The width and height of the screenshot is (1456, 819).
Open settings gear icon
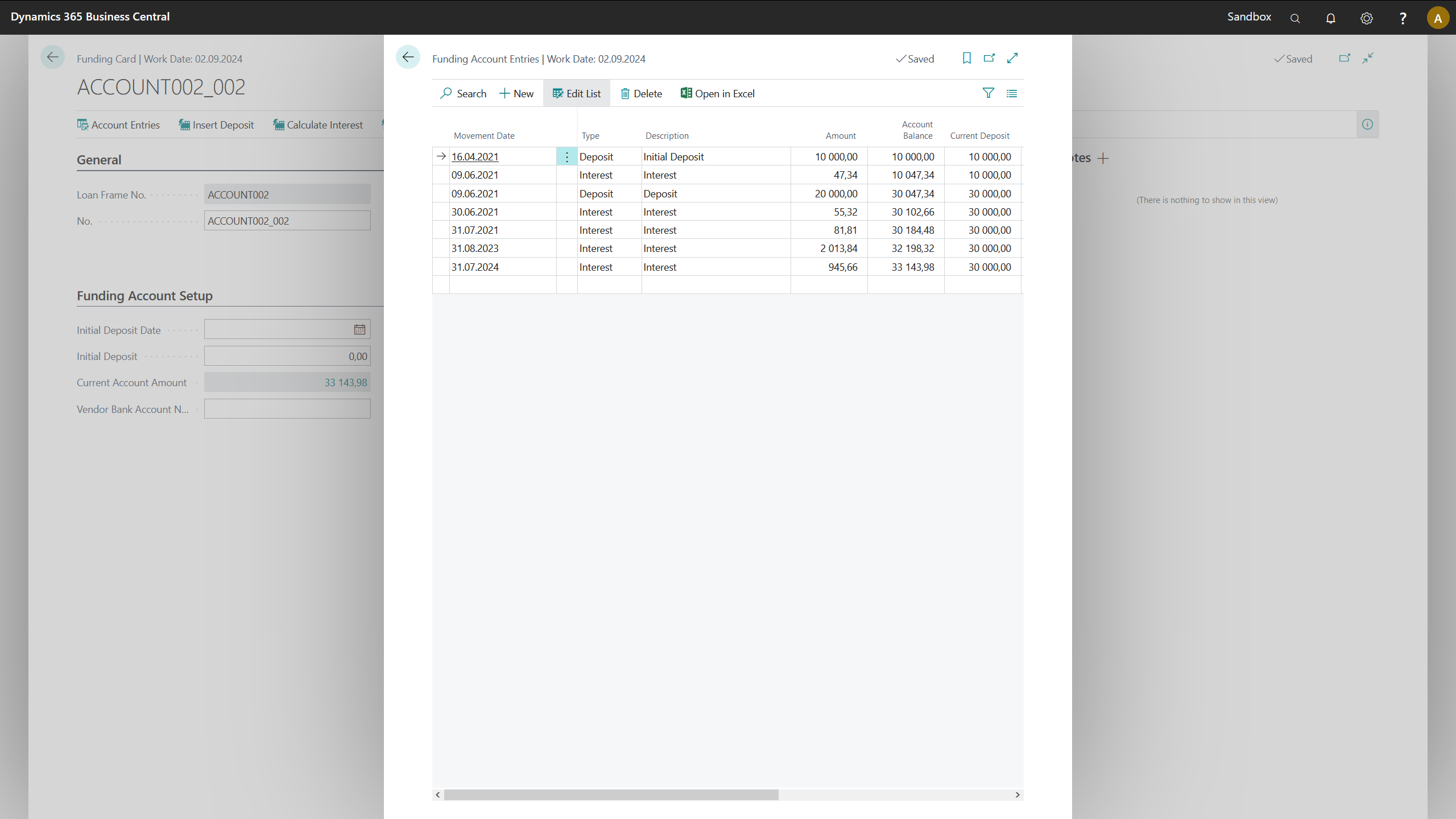[x=1367, y=18]
